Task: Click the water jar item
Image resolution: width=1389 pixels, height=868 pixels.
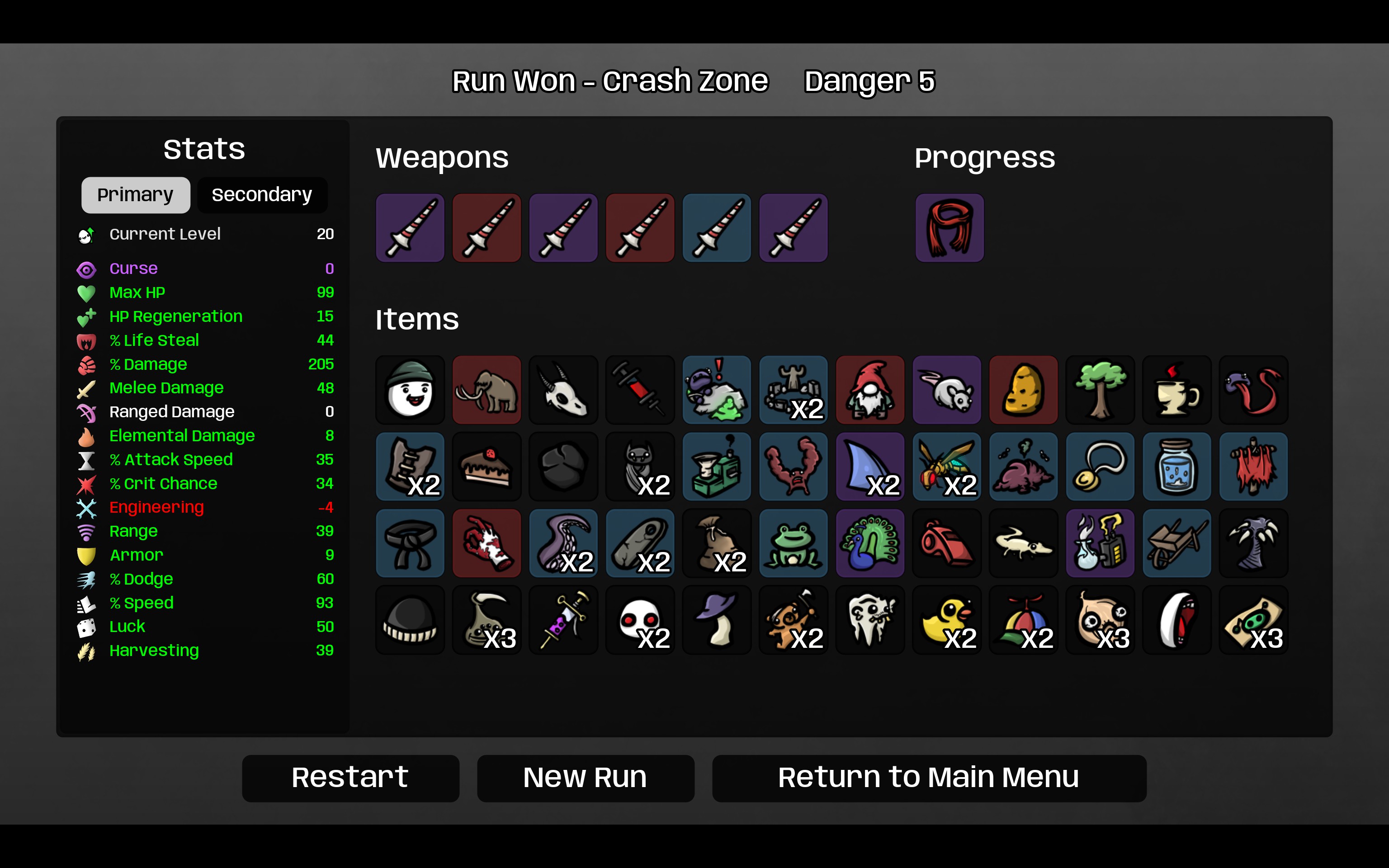Action: coord(1176,467)
